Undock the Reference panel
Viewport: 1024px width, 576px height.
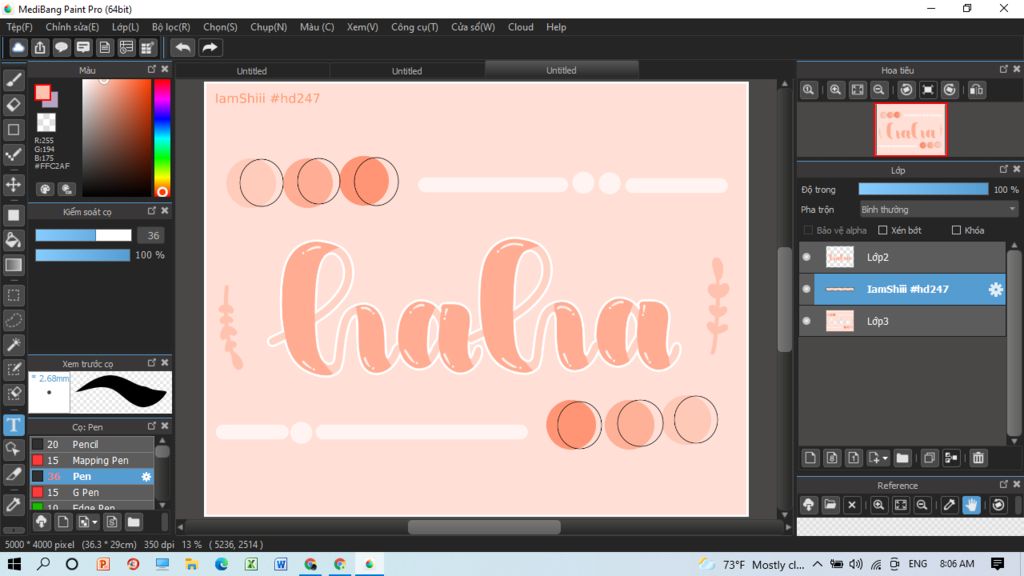1004,485
